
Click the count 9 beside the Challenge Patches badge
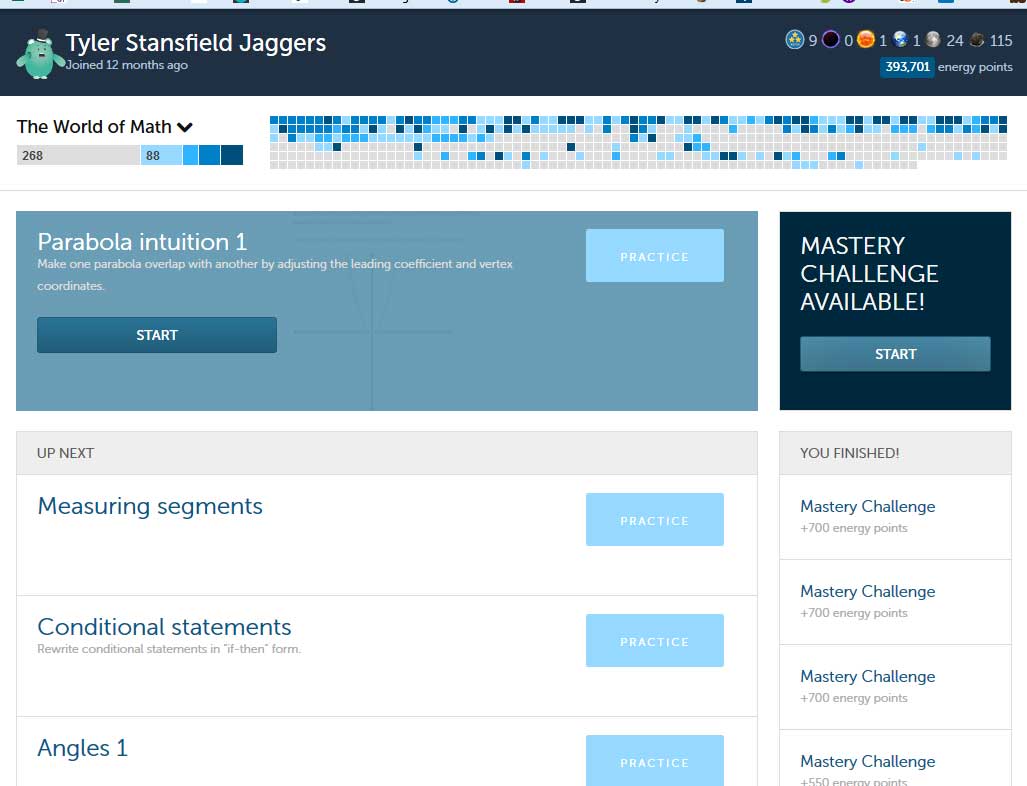813,41
